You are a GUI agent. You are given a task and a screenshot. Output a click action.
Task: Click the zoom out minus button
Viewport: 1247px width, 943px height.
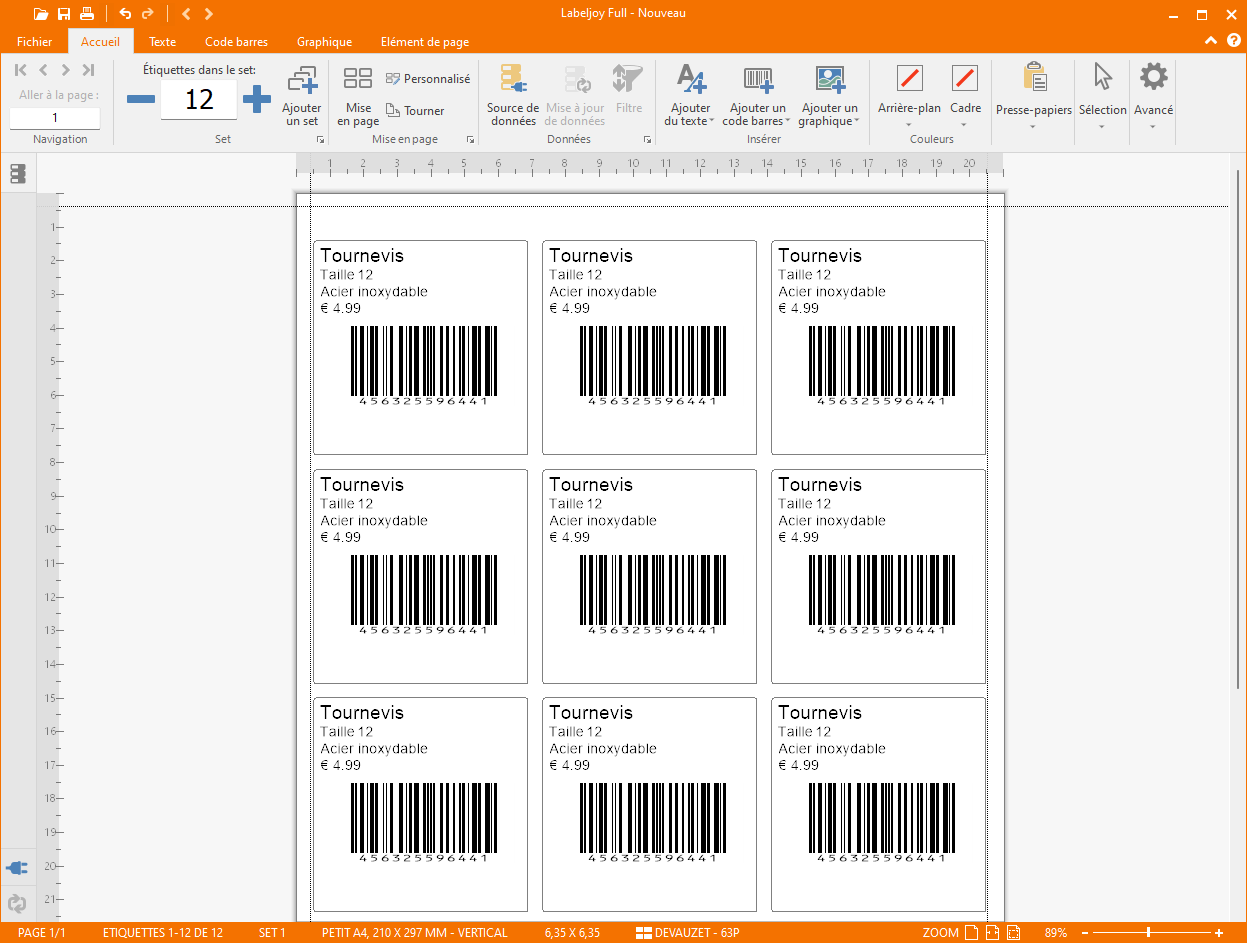1084,933
